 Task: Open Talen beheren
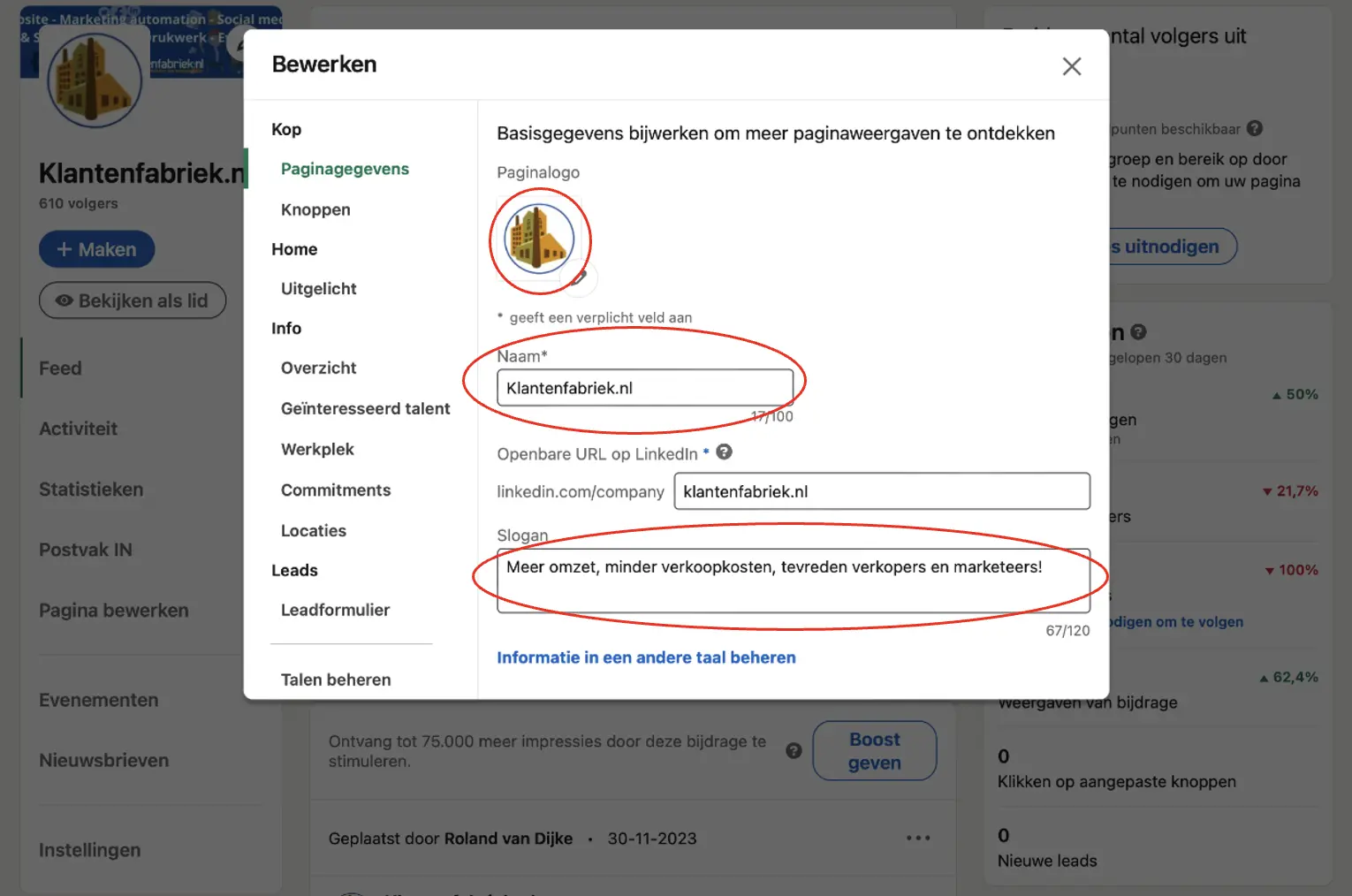pos(336,680)
